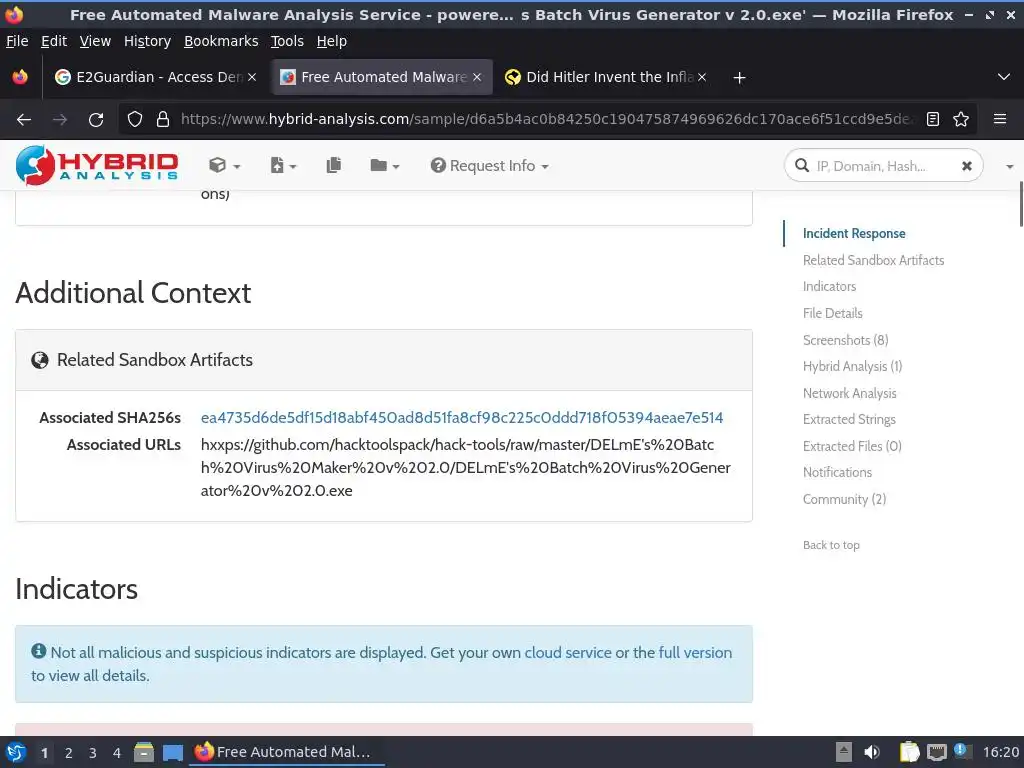The height and width of the screenshot is (768, 1024).
Task: Open the File menu
Action: tap(17, 41)
